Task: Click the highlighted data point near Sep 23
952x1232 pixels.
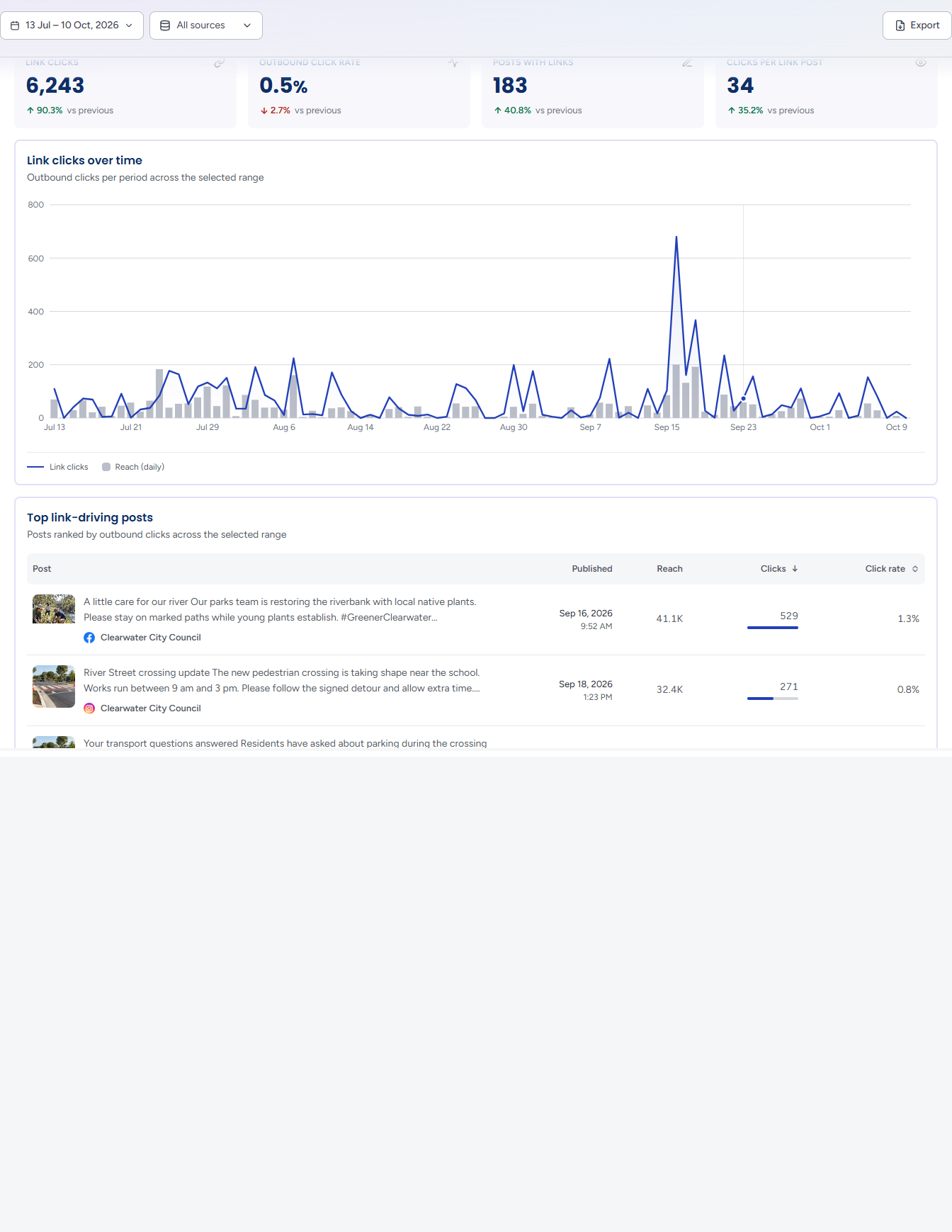Action: coord(743,398)
